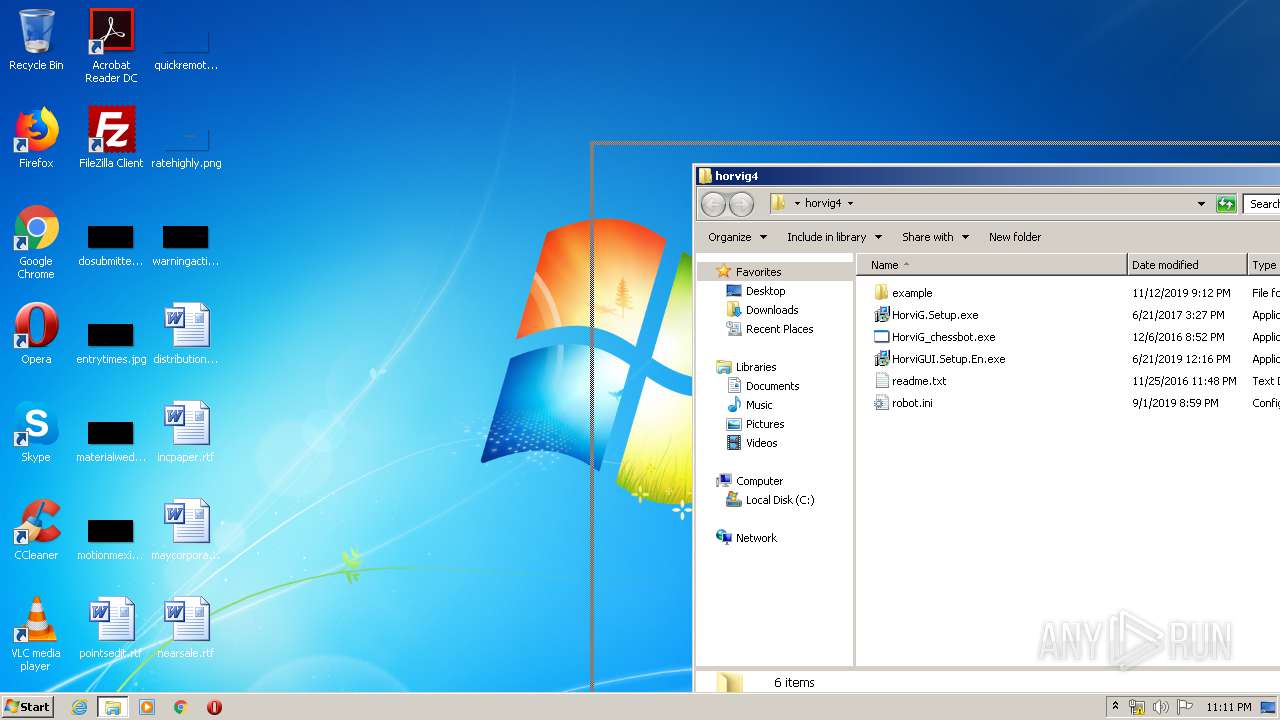Open Network in navigation pane
The width and height of the screenshot is (1280, 720).
(746, 538)
